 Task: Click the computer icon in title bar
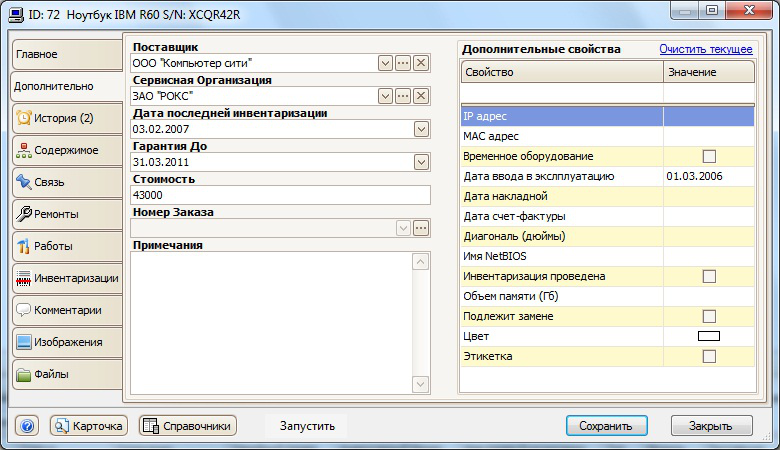click(16, 15)
